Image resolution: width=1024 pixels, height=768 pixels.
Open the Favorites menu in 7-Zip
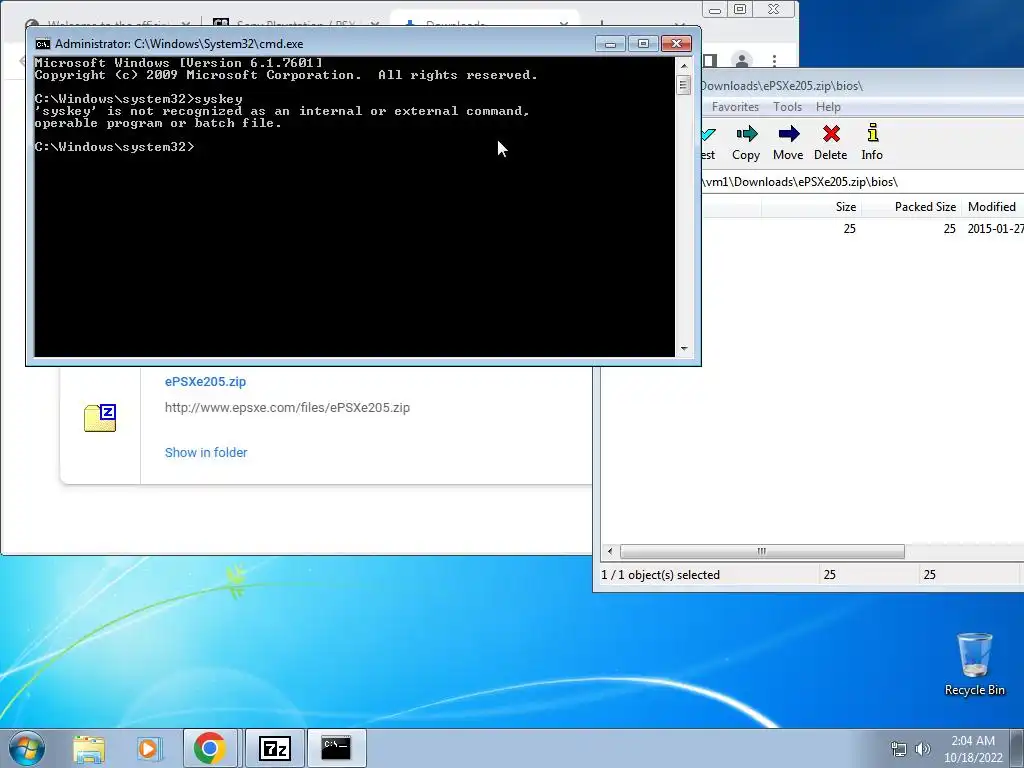pos(735,106)
